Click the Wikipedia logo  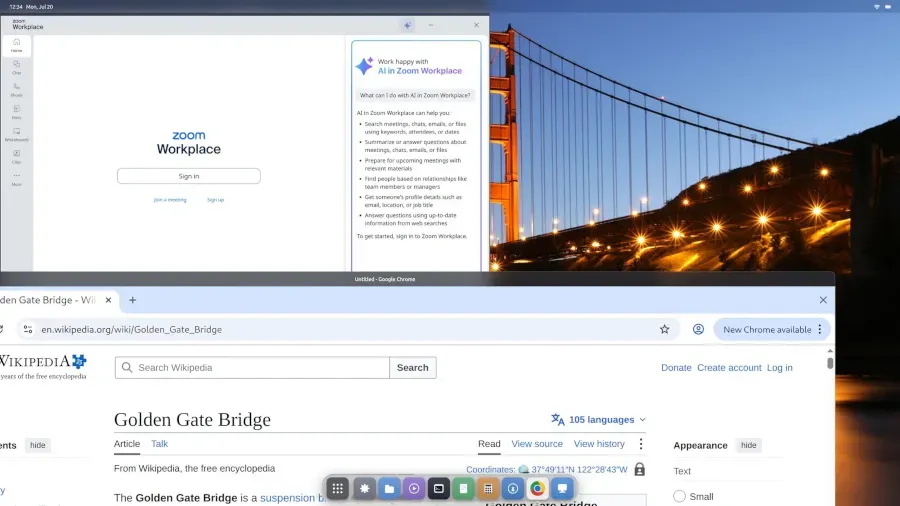click(43, 367)
